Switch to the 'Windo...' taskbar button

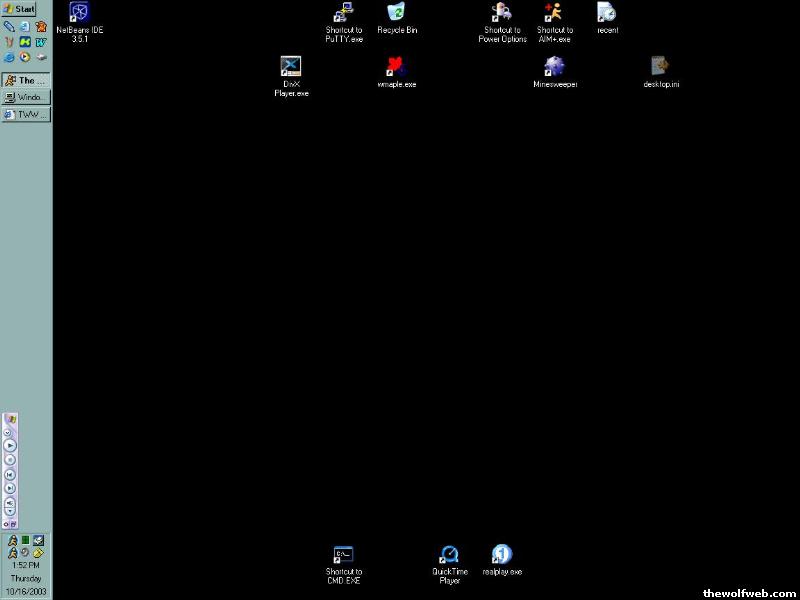click(26, 97)
